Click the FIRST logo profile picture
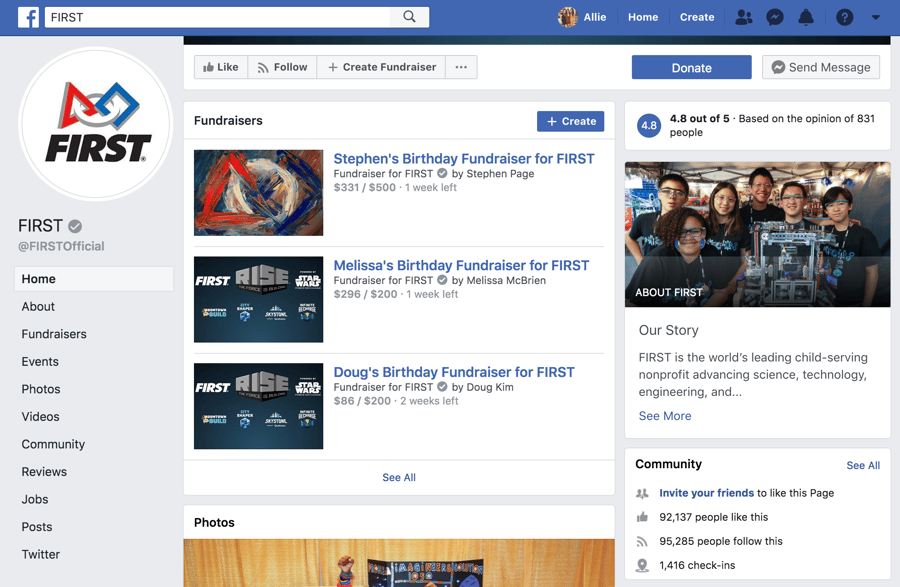Viewport: 900px width, 587px height. [x=95, y=124]
